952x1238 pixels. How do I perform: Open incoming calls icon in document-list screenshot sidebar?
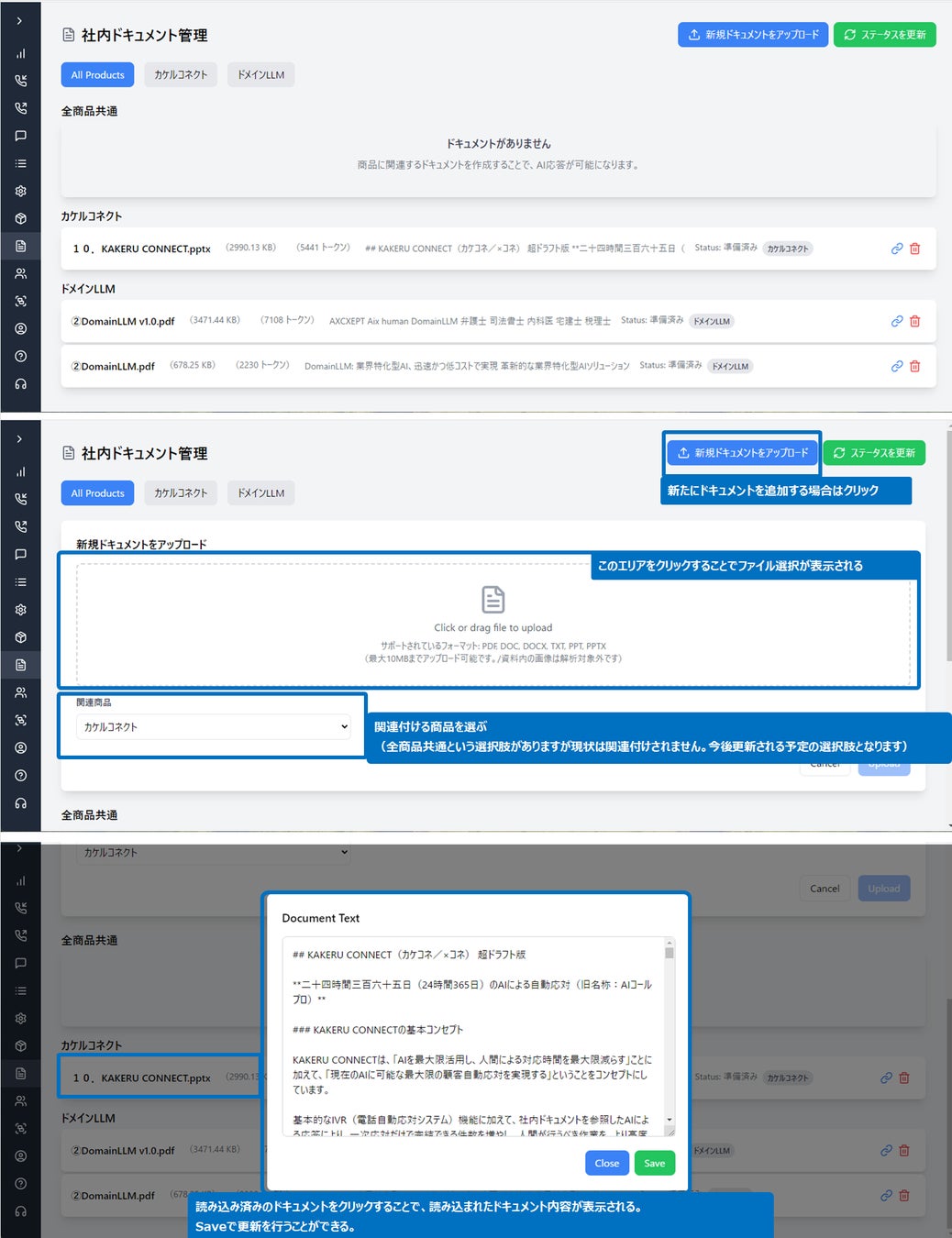[x=20, y=81]
